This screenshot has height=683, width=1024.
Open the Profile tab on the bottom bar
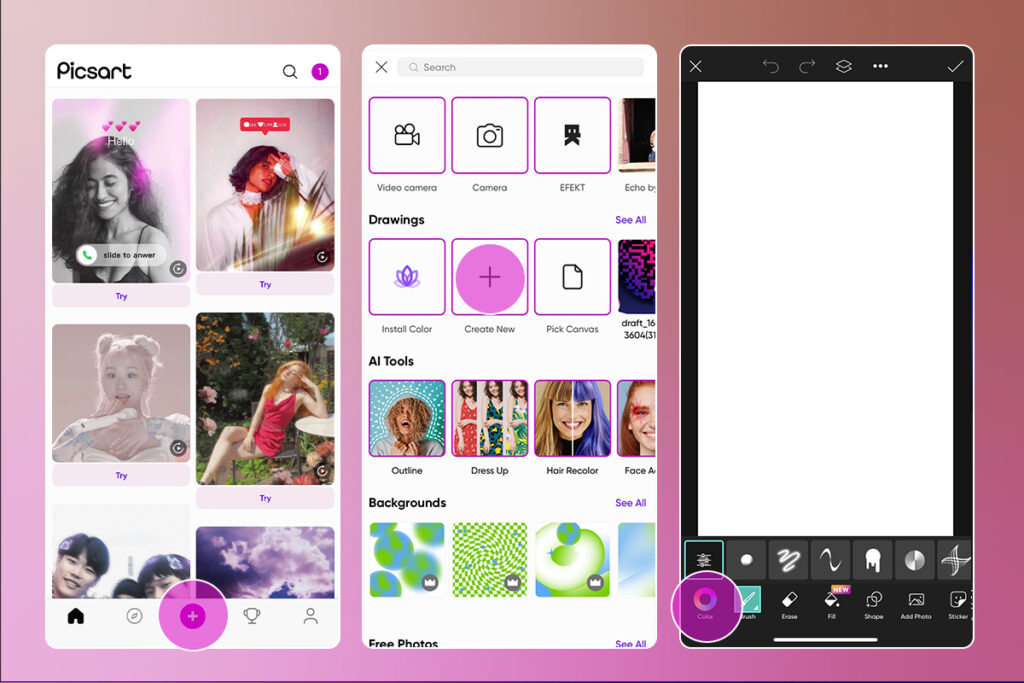(310, 616)
